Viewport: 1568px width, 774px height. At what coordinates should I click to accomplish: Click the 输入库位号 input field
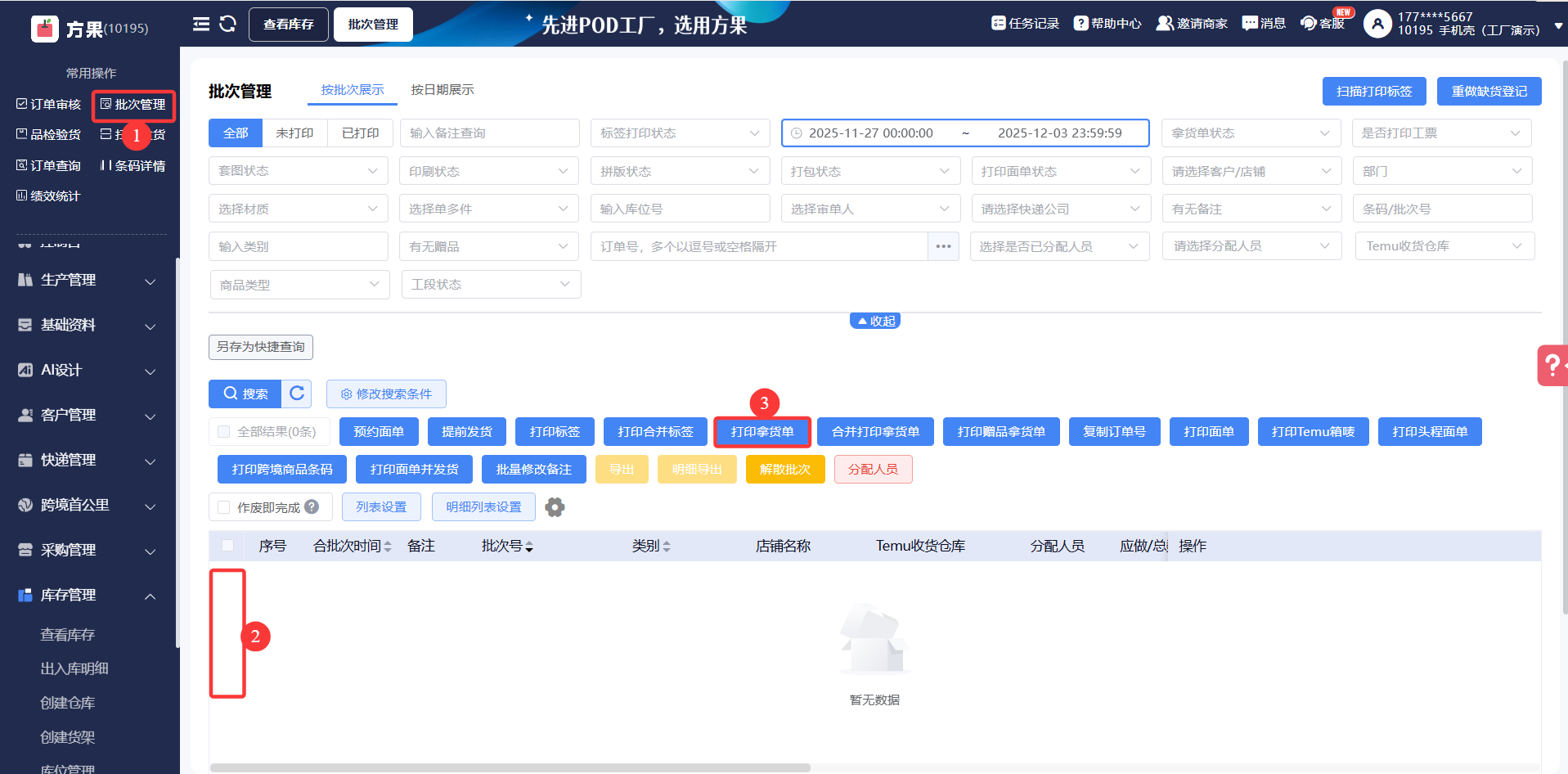coord(681,209)
